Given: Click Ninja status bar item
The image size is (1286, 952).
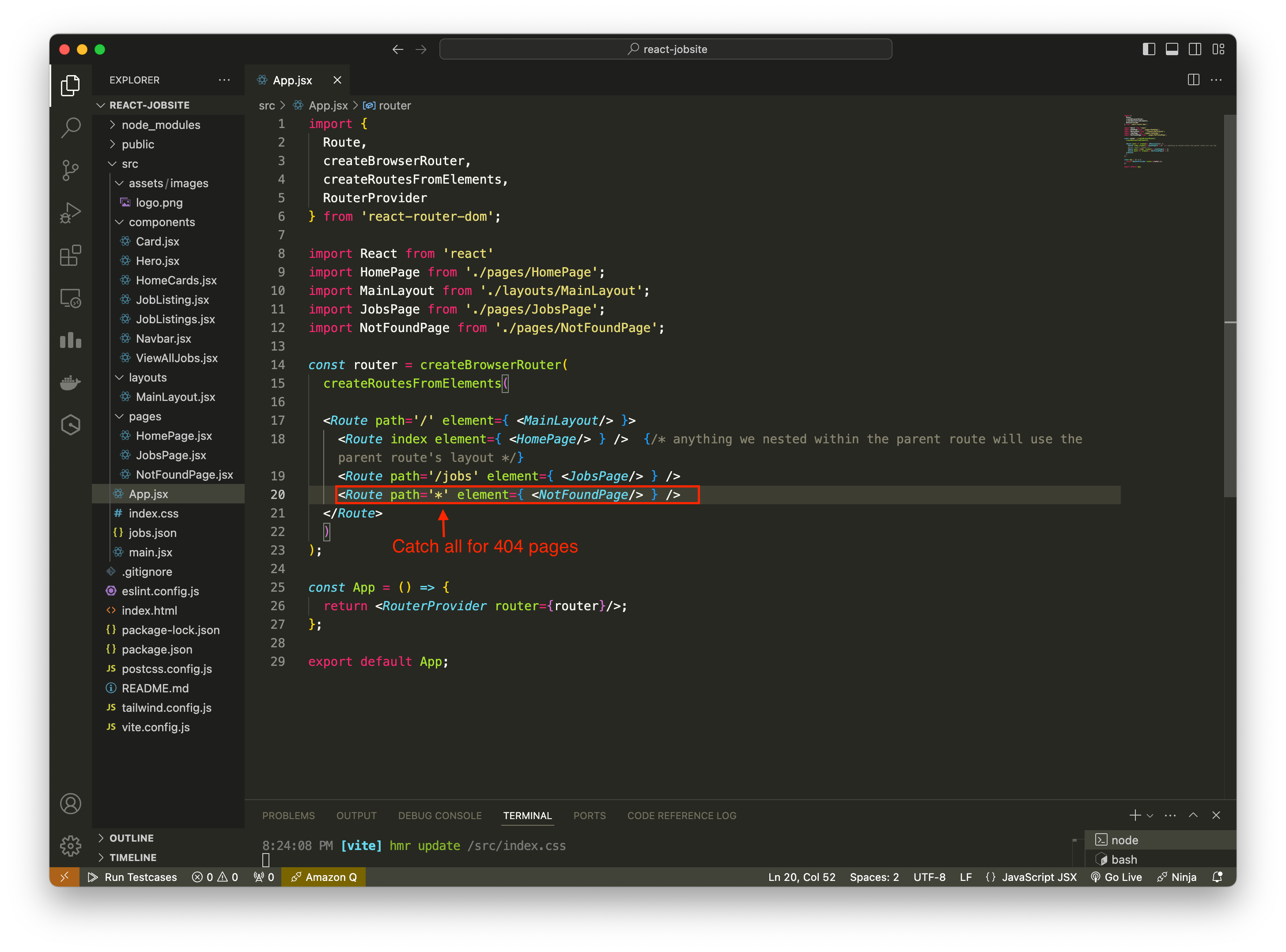Looking at the screenshot, I should (x=1176, y=877).
